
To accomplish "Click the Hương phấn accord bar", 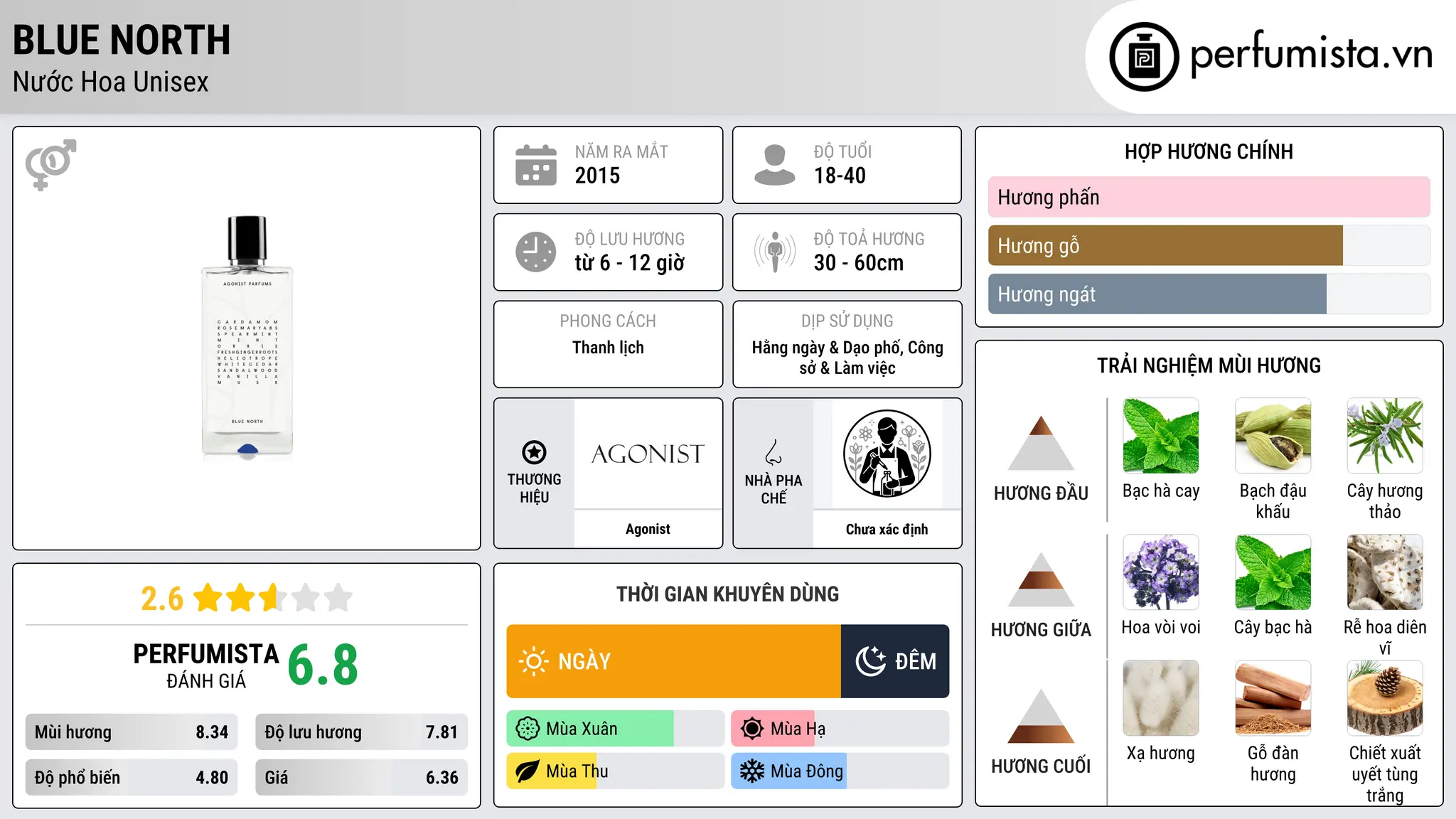I will (x=1209, y=197).
